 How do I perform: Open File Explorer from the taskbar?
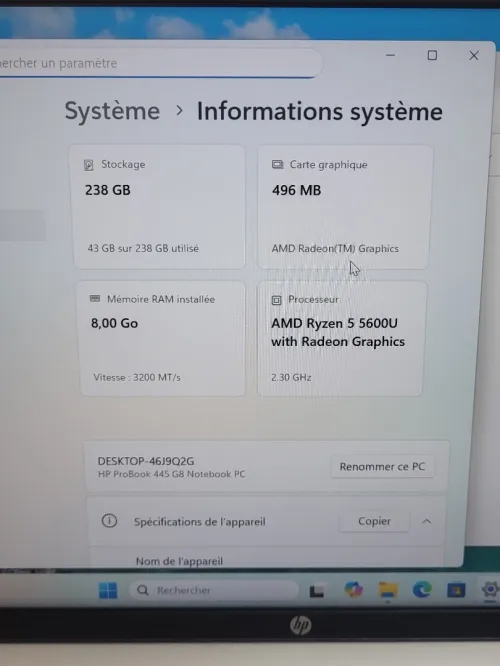click(388, 590)
